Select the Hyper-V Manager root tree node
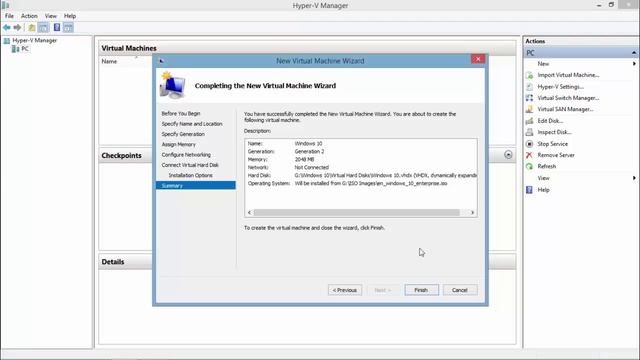 (x=35, y=40)
